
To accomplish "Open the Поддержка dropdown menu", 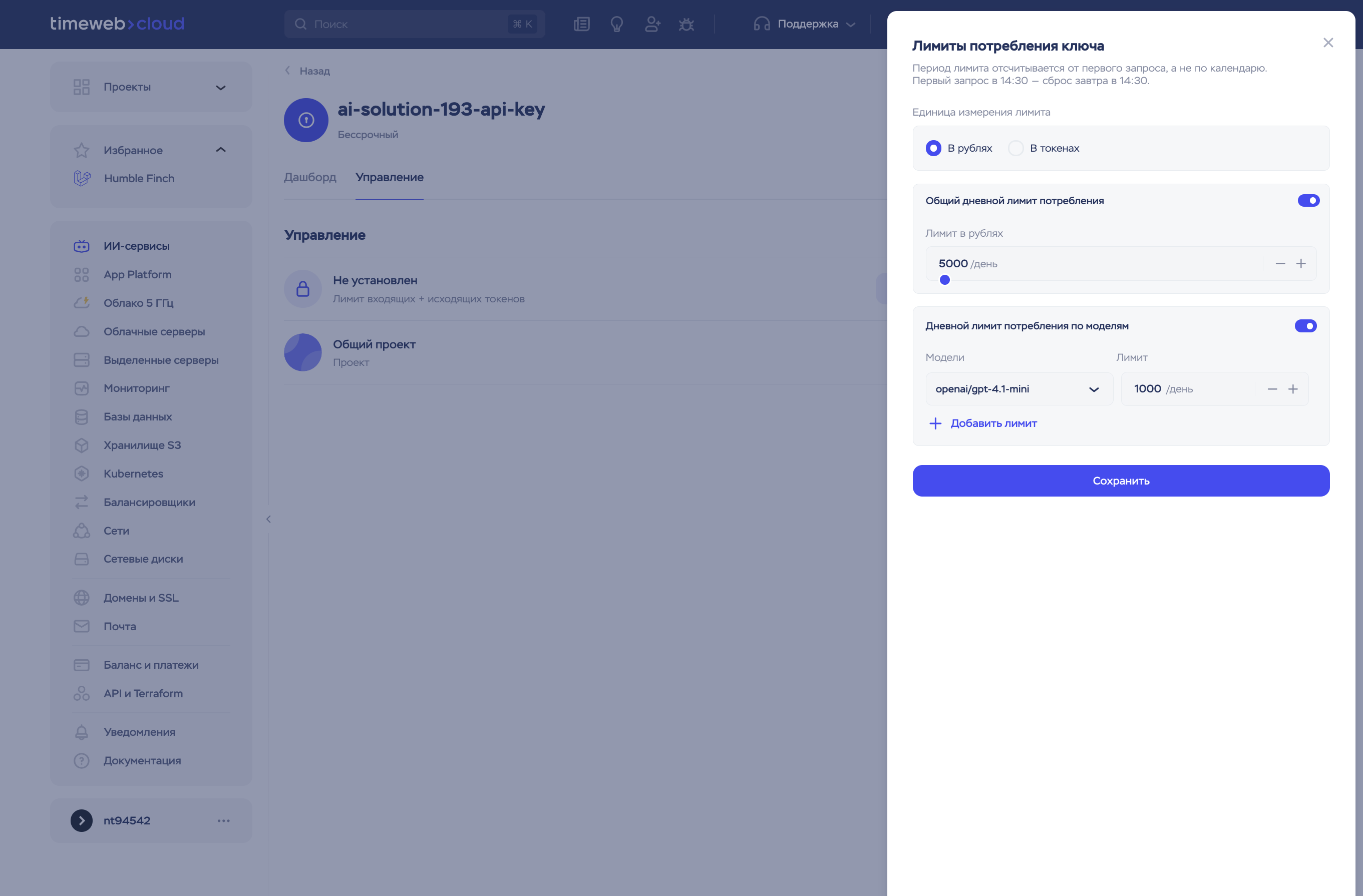I will click(804, 24).
